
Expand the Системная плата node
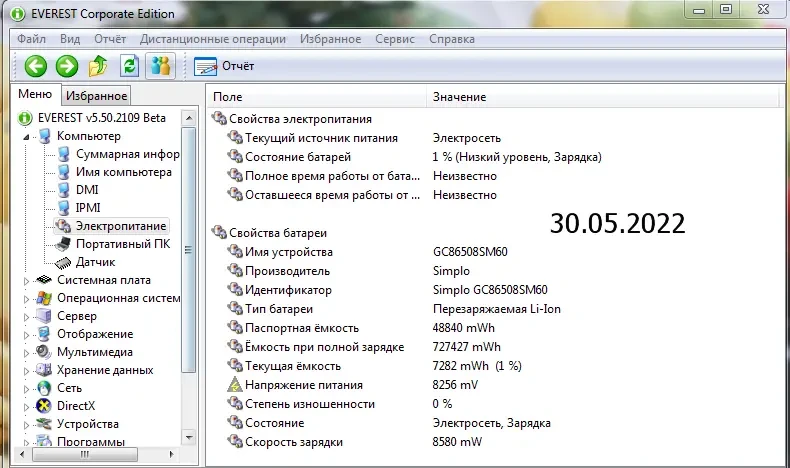pos(26,281)
